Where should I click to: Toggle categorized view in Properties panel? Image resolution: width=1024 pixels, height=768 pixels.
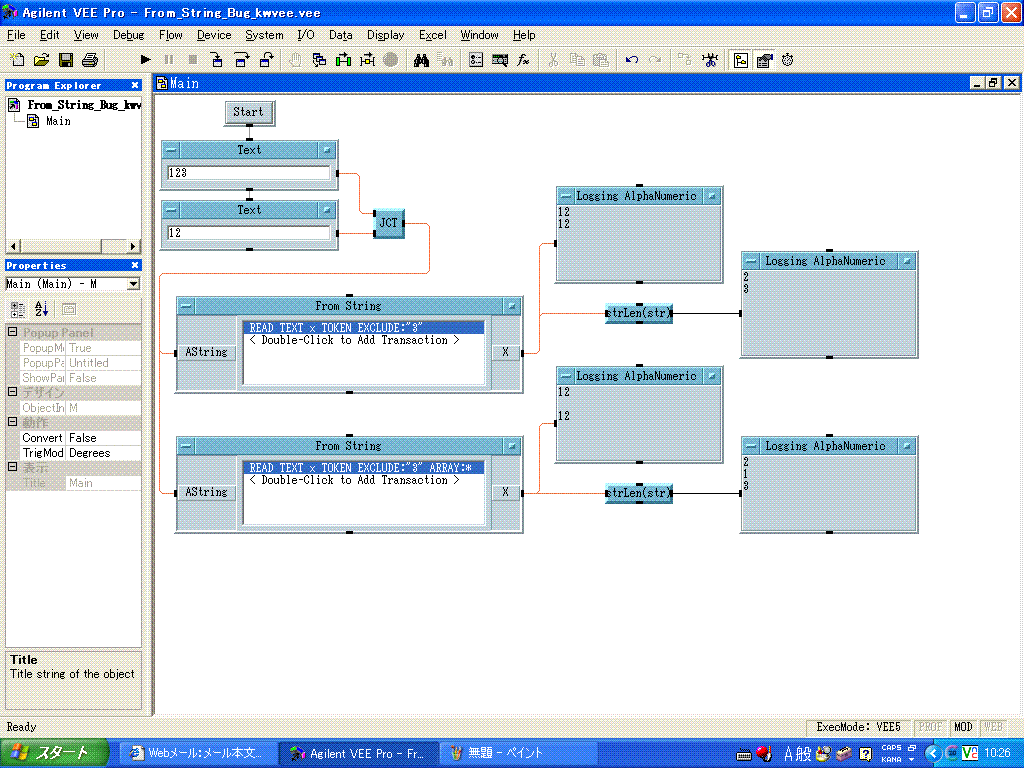click(18, 310)
